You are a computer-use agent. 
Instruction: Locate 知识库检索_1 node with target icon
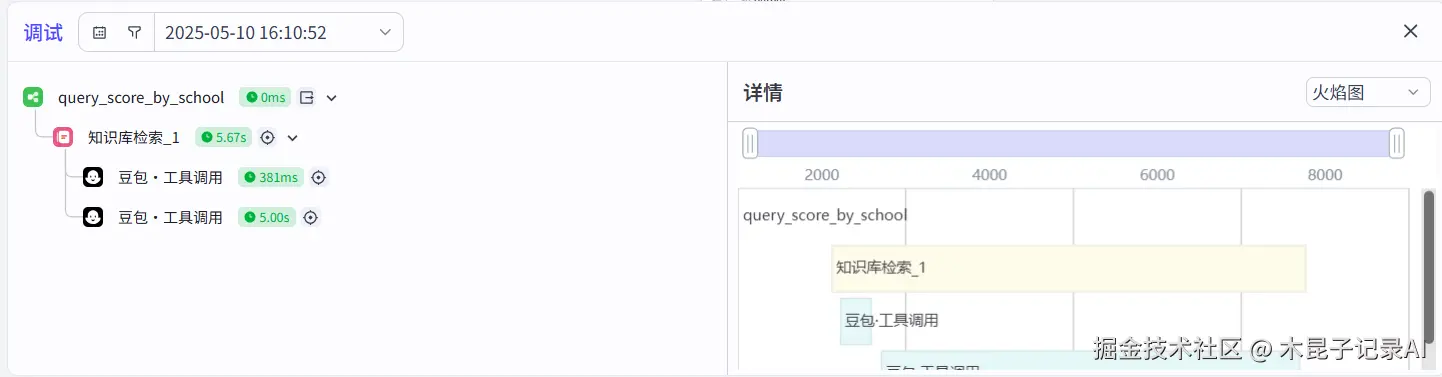(x=267, y=137)
